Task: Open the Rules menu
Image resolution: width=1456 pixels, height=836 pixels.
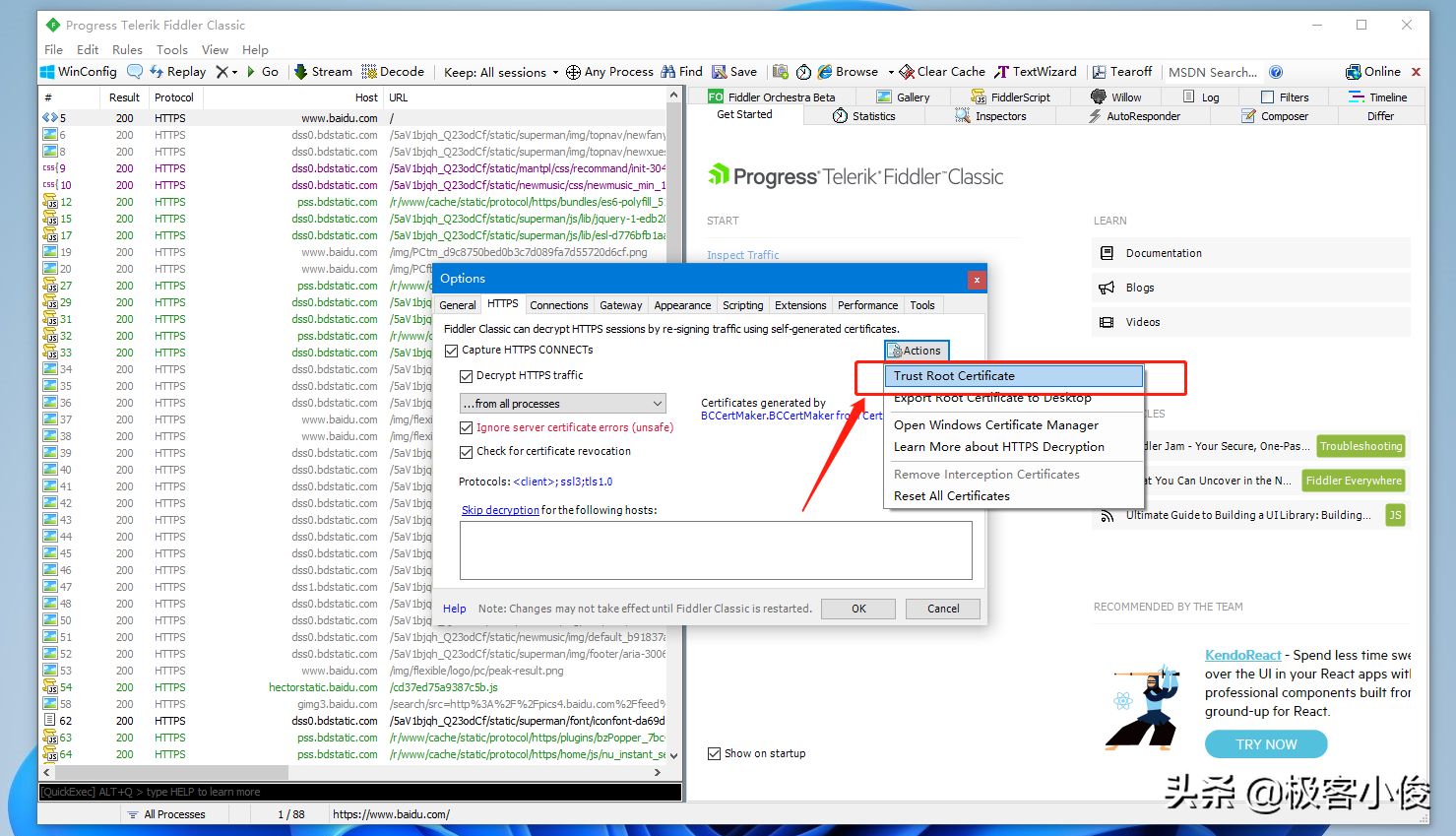Action: (127, 49)
